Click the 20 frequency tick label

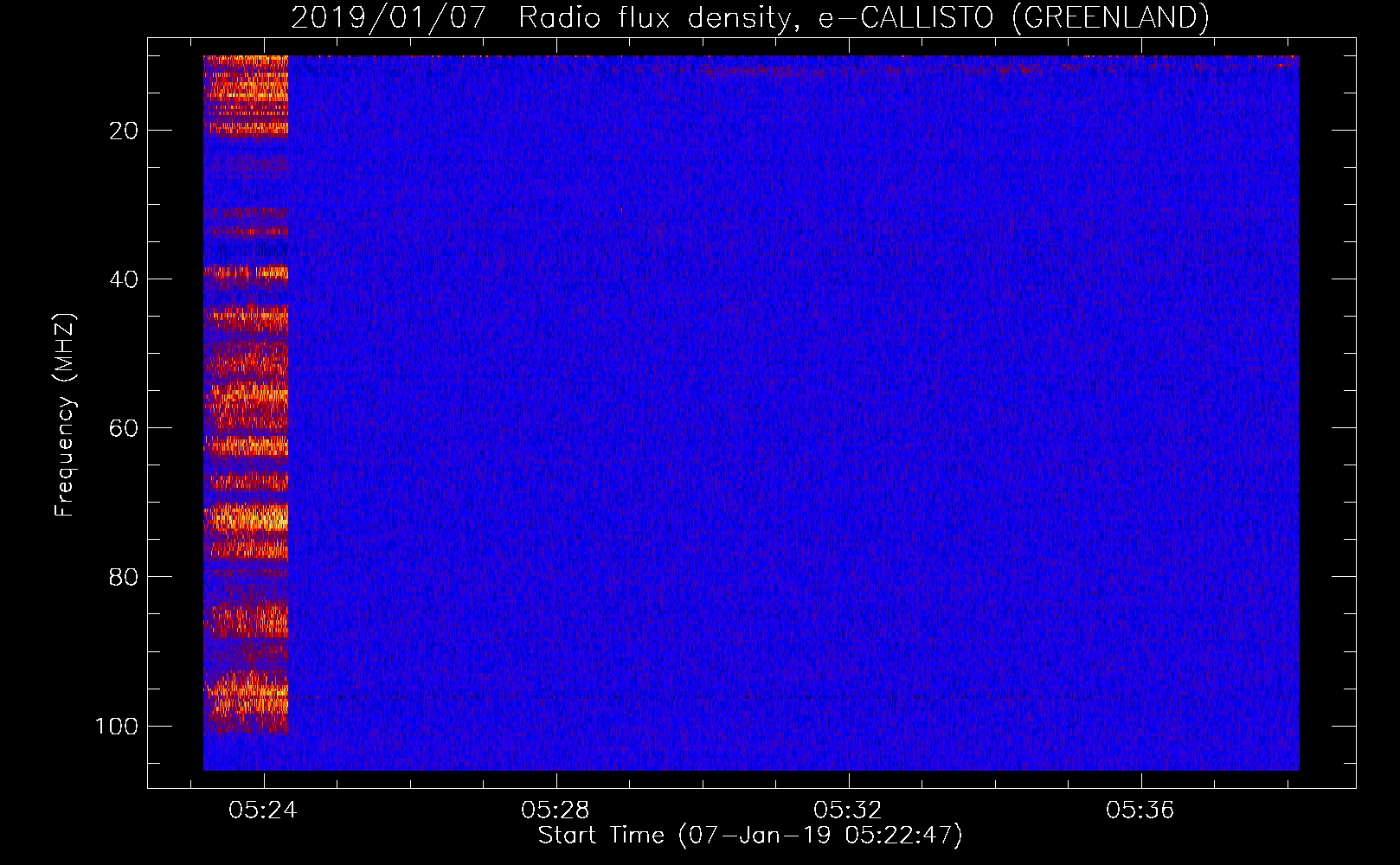click(x=124, y=131)
